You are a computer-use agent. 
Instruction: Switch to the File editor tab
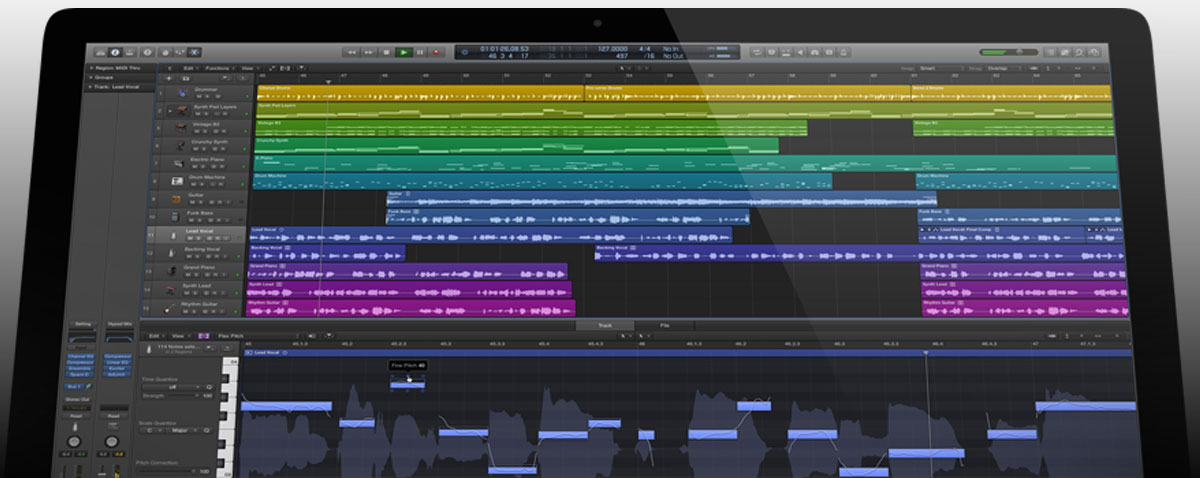click(665, 325)
